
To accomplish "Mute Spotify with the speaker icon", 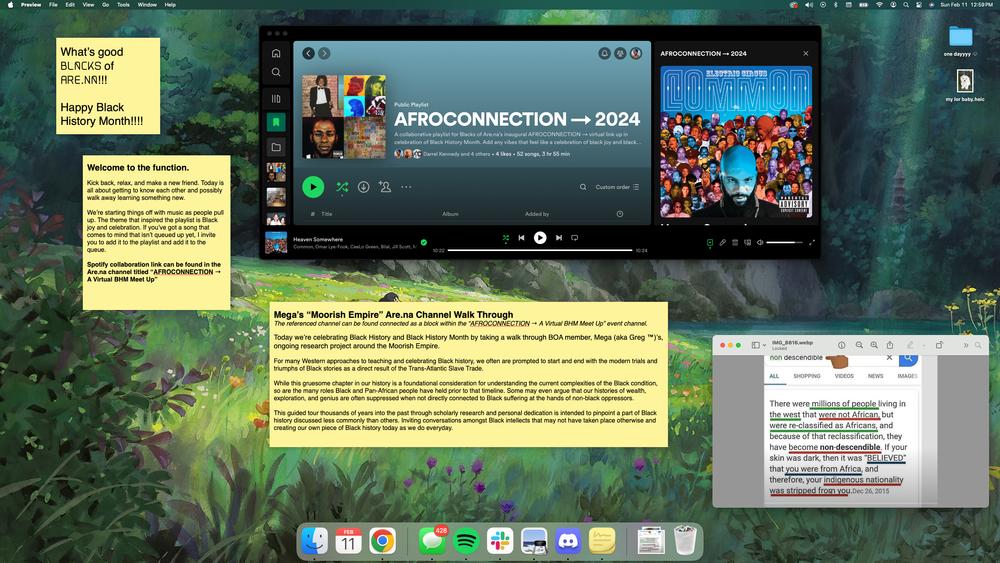I will click(760, 242).
